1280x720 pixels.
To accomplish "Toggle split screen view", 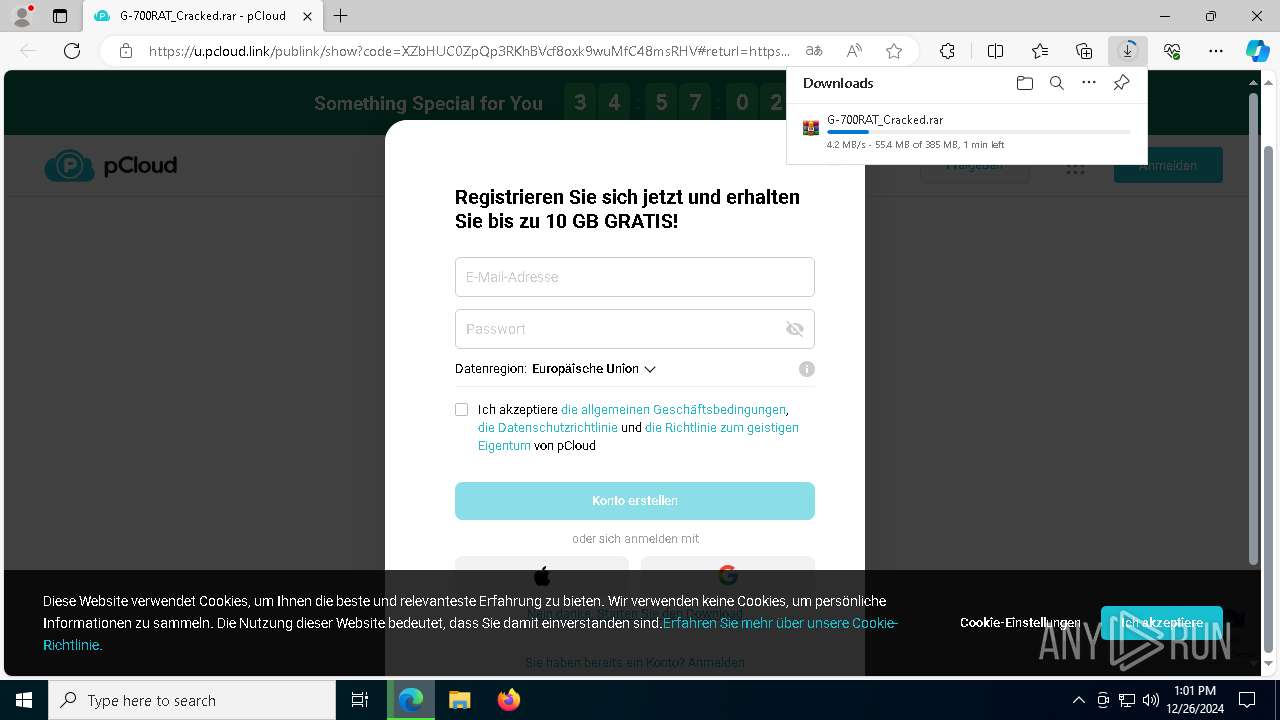I will tap(995, 51).
